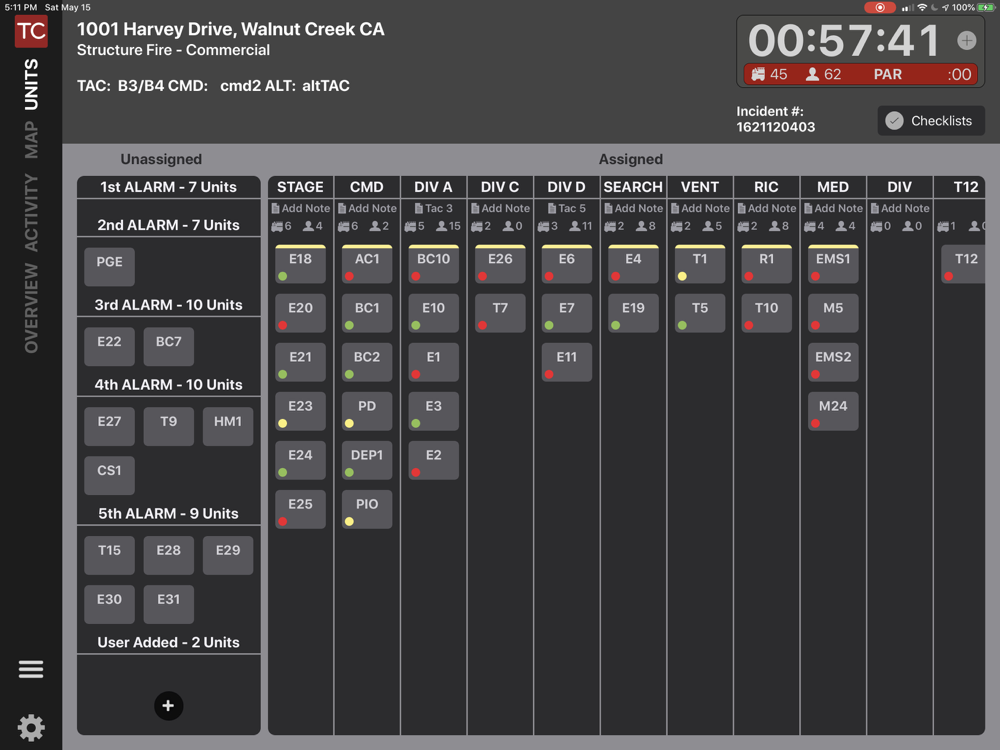Open the hamburger menu icon

(31, 669)
